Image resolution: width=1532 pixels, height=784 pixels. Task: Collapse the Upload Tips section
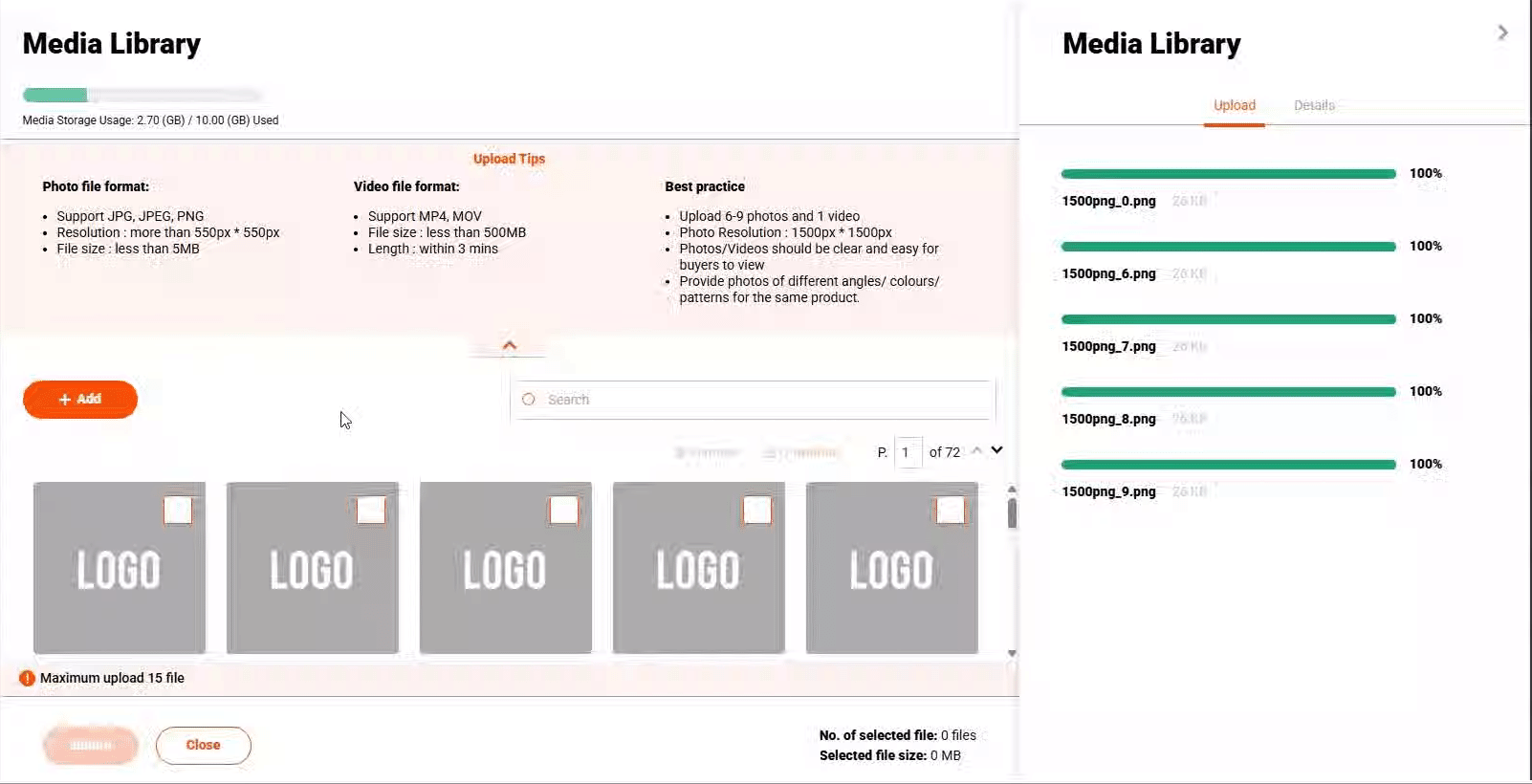510,345
